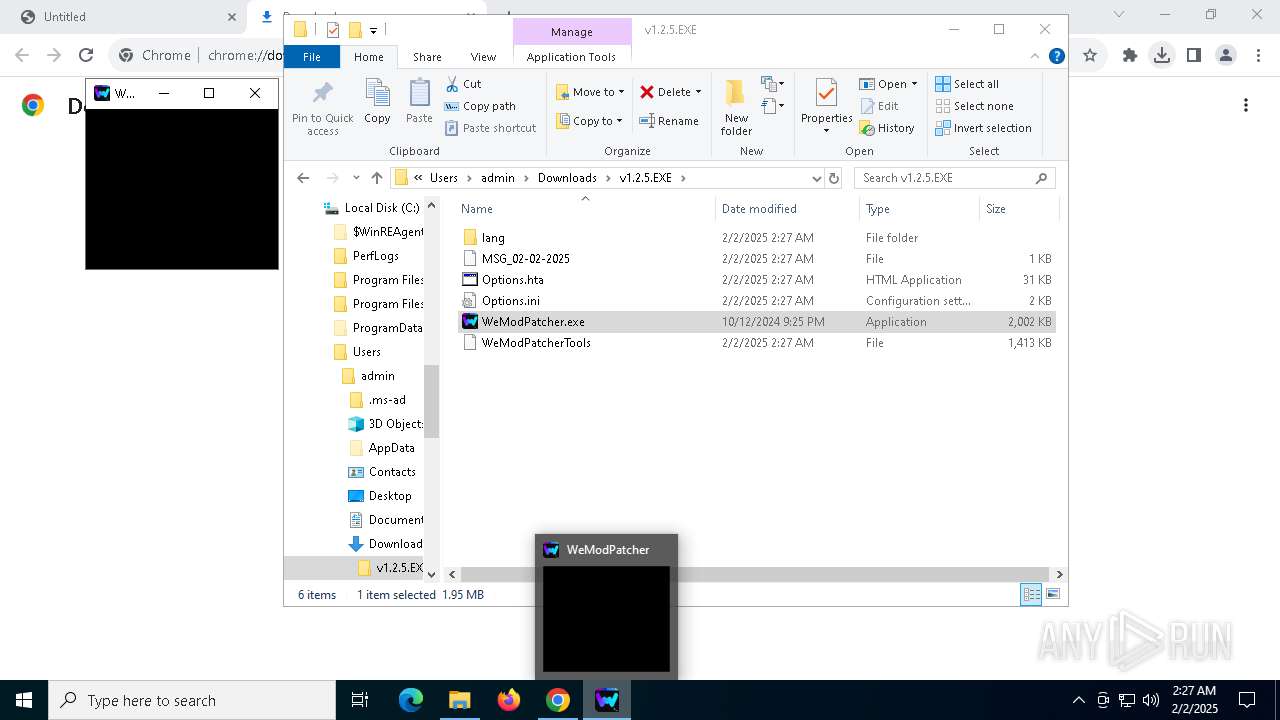1280x720 pixels.
Task: Click the red Delete icon
Action: click(647, 92)
